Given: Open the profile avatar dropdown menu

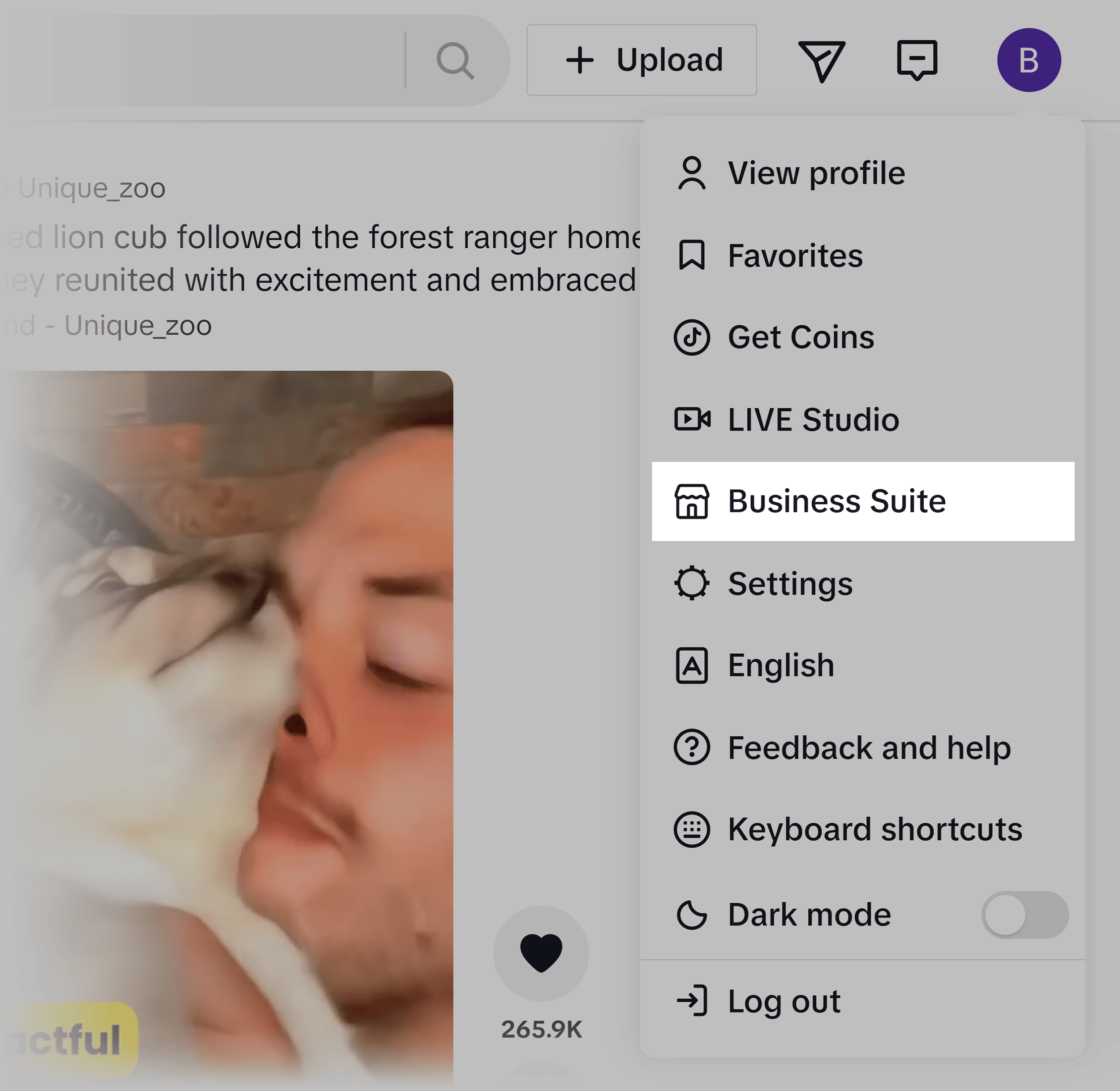Looking at the screenshot, I should (x=1028, y=60).
